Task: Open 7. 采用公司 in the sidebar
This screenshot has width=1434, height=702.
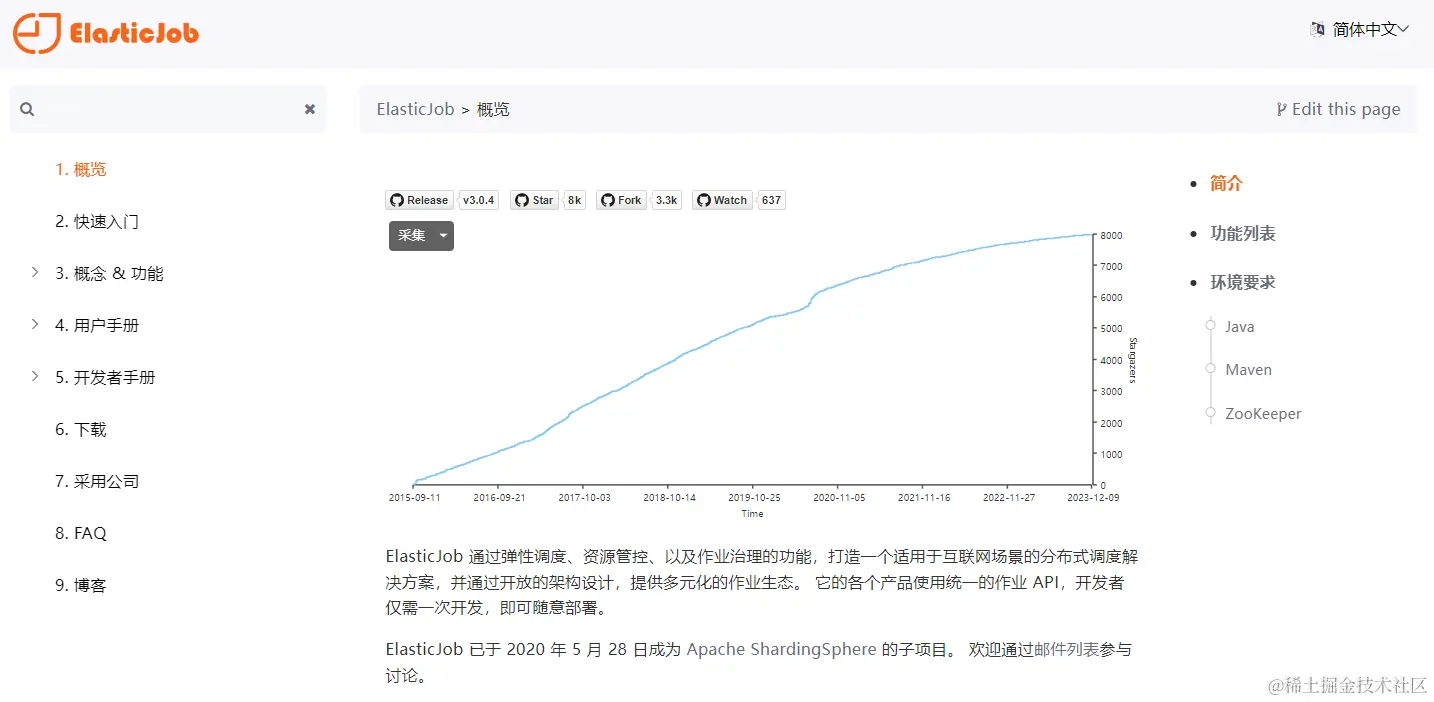Action: [97, 481]
